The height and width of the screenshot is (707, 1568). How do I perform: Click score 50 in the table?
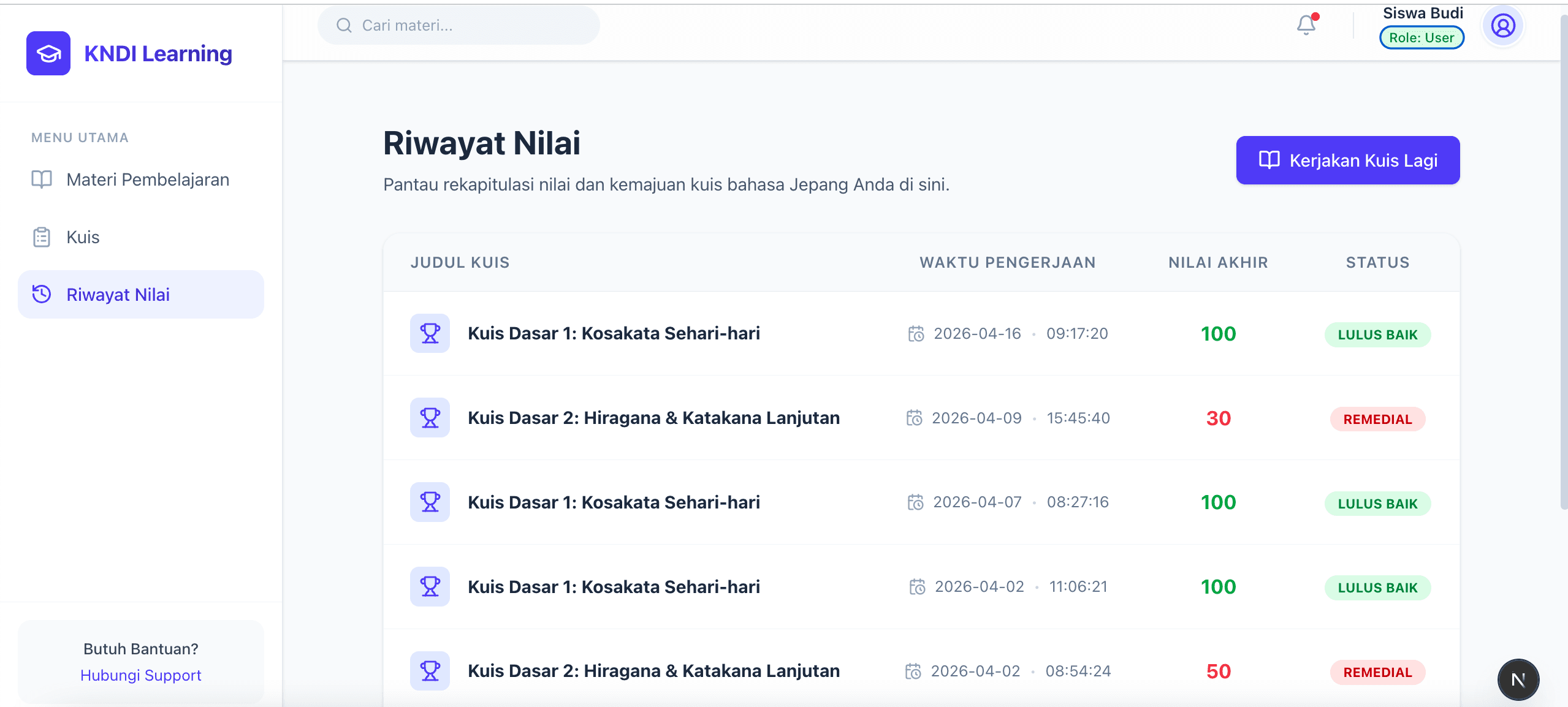[x=1219, y=671]
